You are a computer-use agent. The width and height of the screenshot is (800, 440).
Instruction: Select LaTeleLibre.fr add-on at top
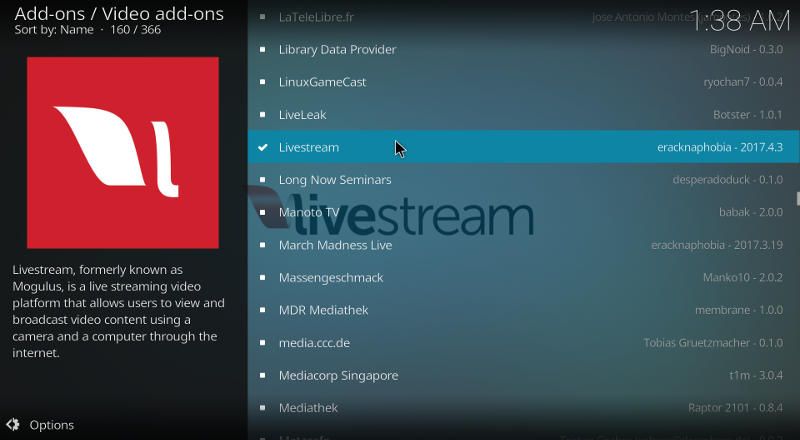click(523, 17)
